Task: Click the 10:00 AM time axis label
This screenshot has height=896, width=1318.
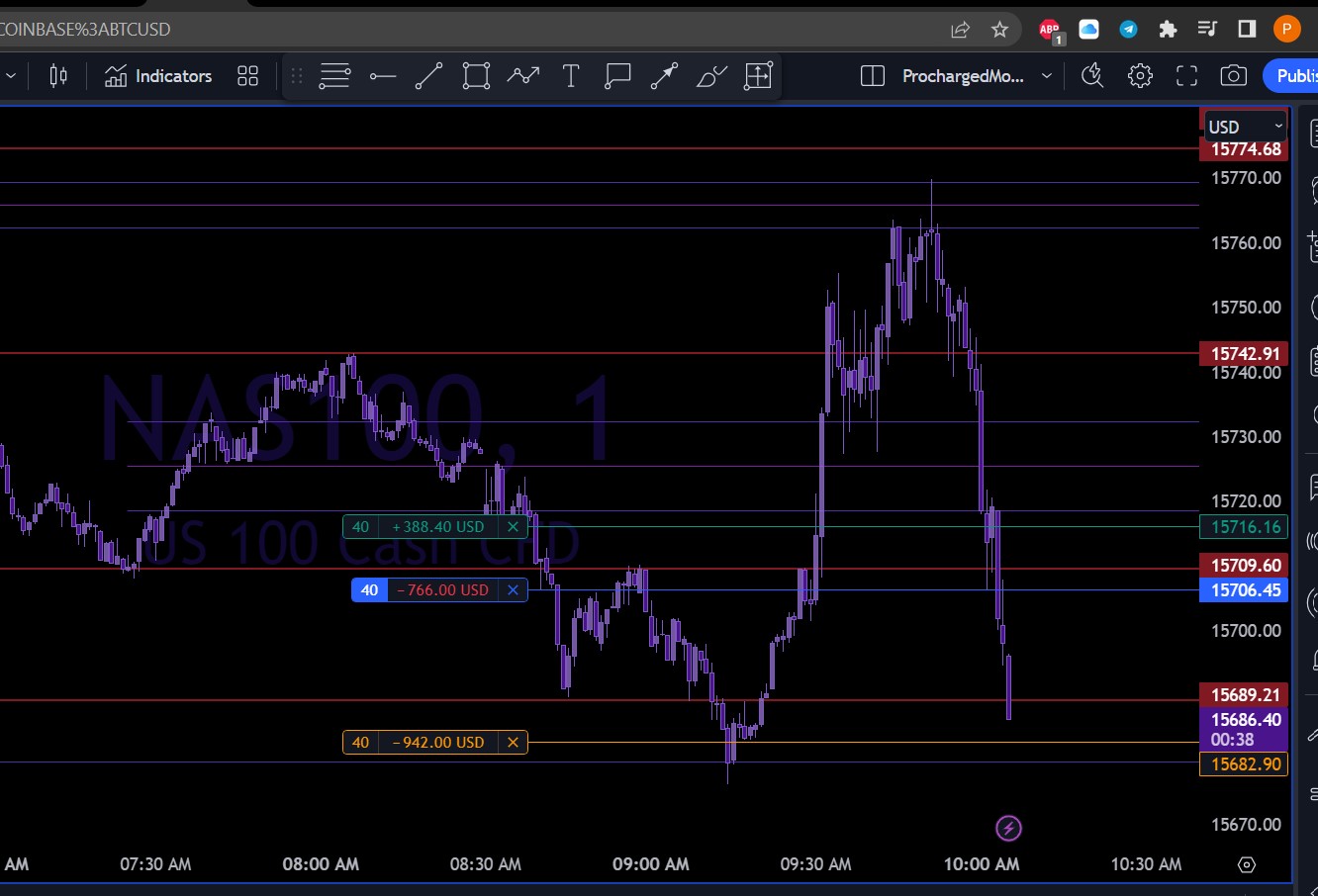Action: (x=982, y=864)
